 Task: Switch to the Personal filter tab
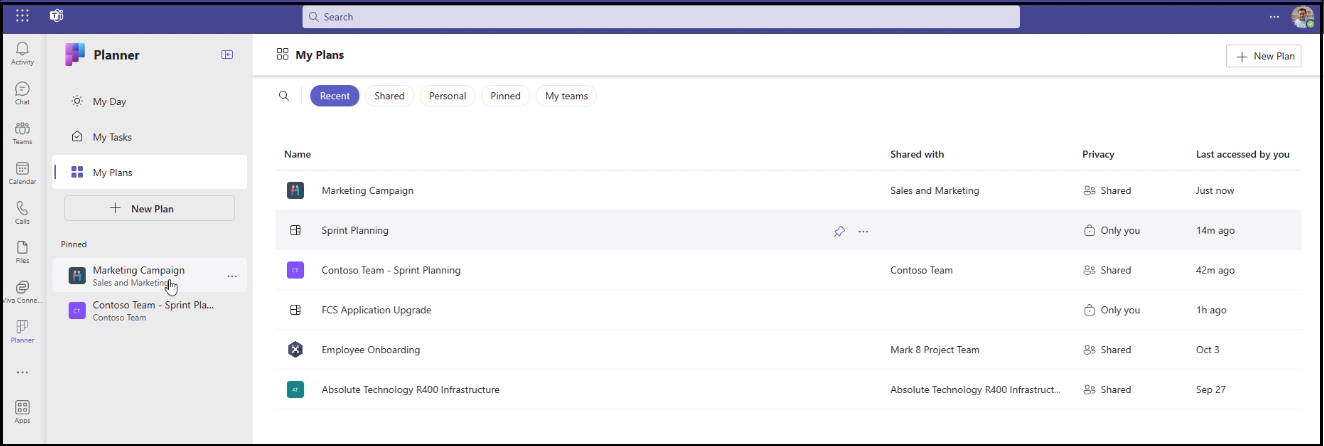[x=447, y=96]
